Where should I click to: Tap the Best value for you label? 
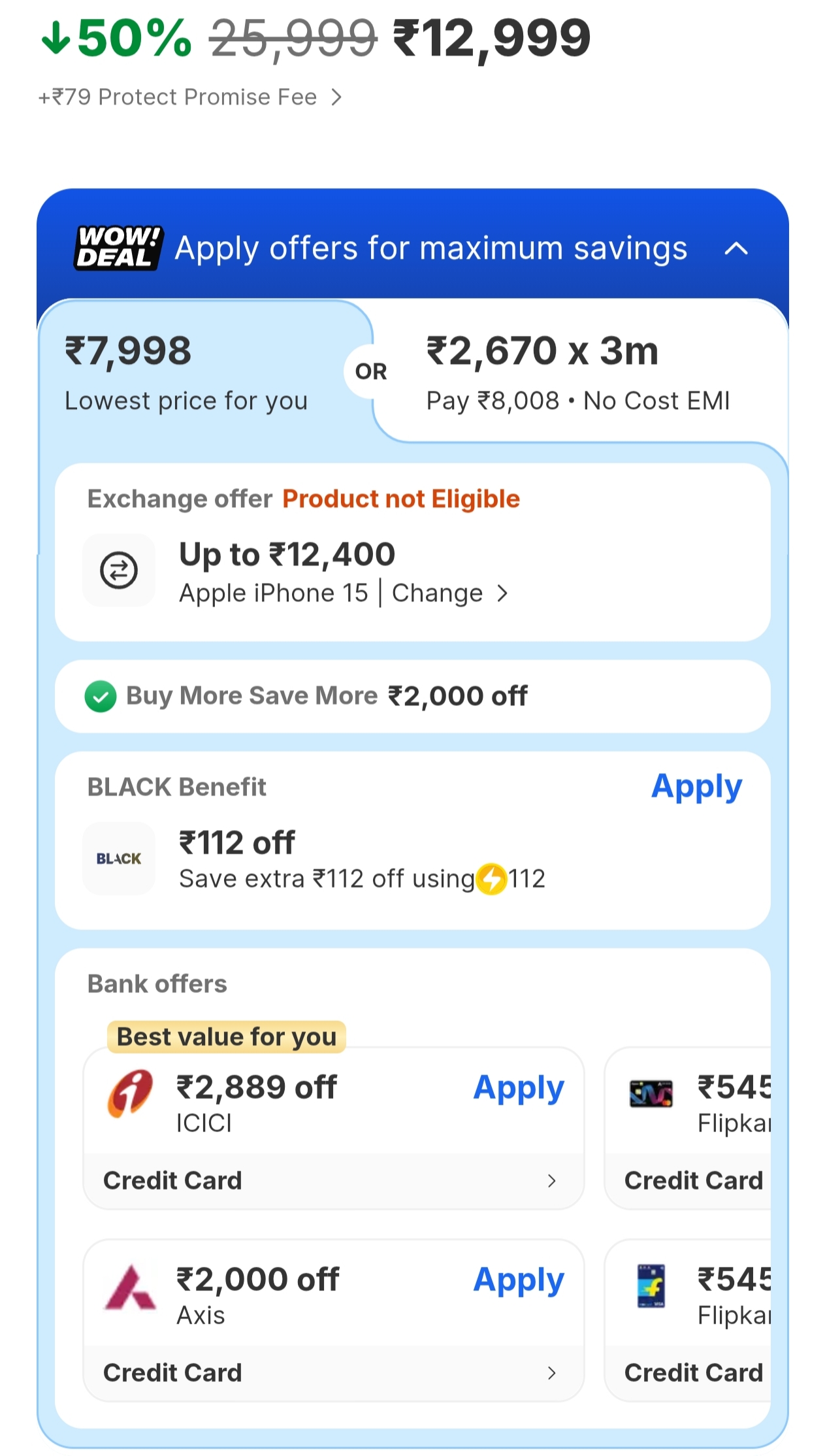pyautogui.click(x=226, y=1036)
